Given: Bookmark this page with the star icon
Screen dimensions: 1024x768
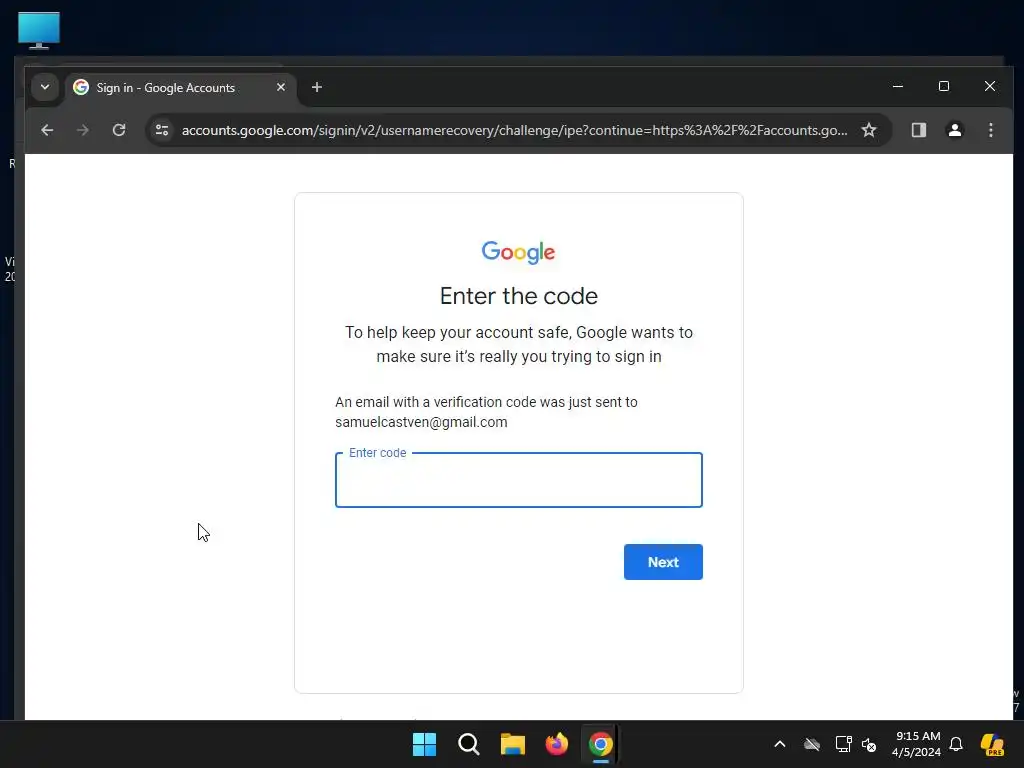Looking at the screenshot, I should (x=869, y=130).
